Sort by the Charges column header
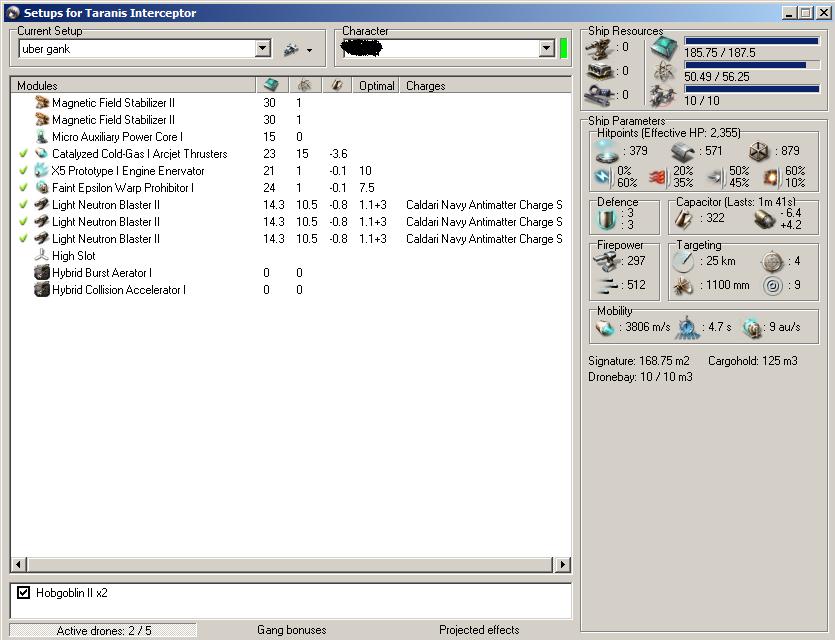Image resolution: width=835 pixels, height=640 pixels. pos(485,85)
